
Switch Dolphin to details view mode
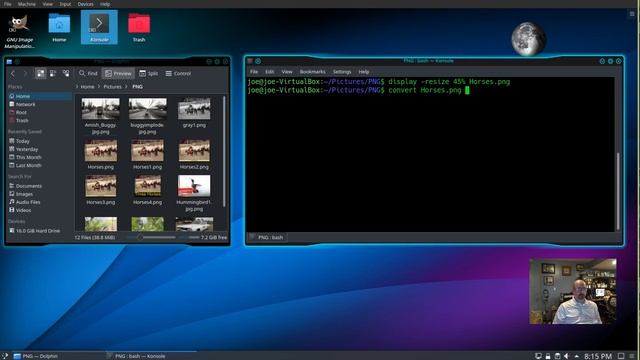pos(66,73)
